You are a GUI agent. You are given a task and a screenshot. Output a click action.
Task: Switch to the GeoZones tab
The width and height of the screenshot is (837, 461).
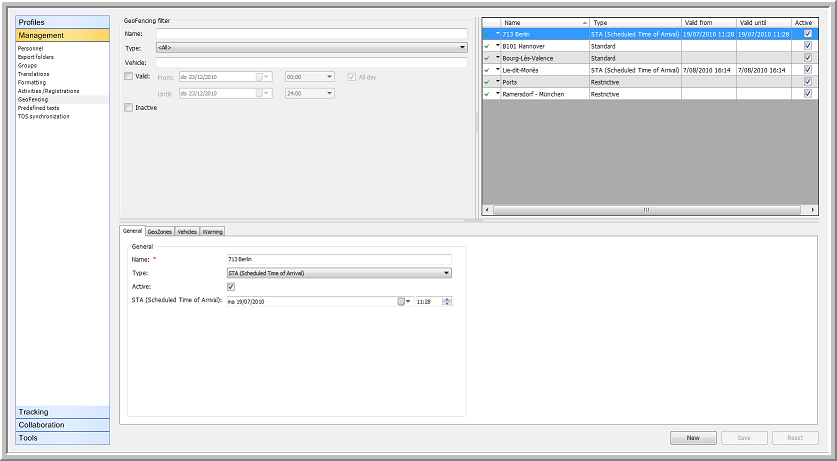pos(159,231)
